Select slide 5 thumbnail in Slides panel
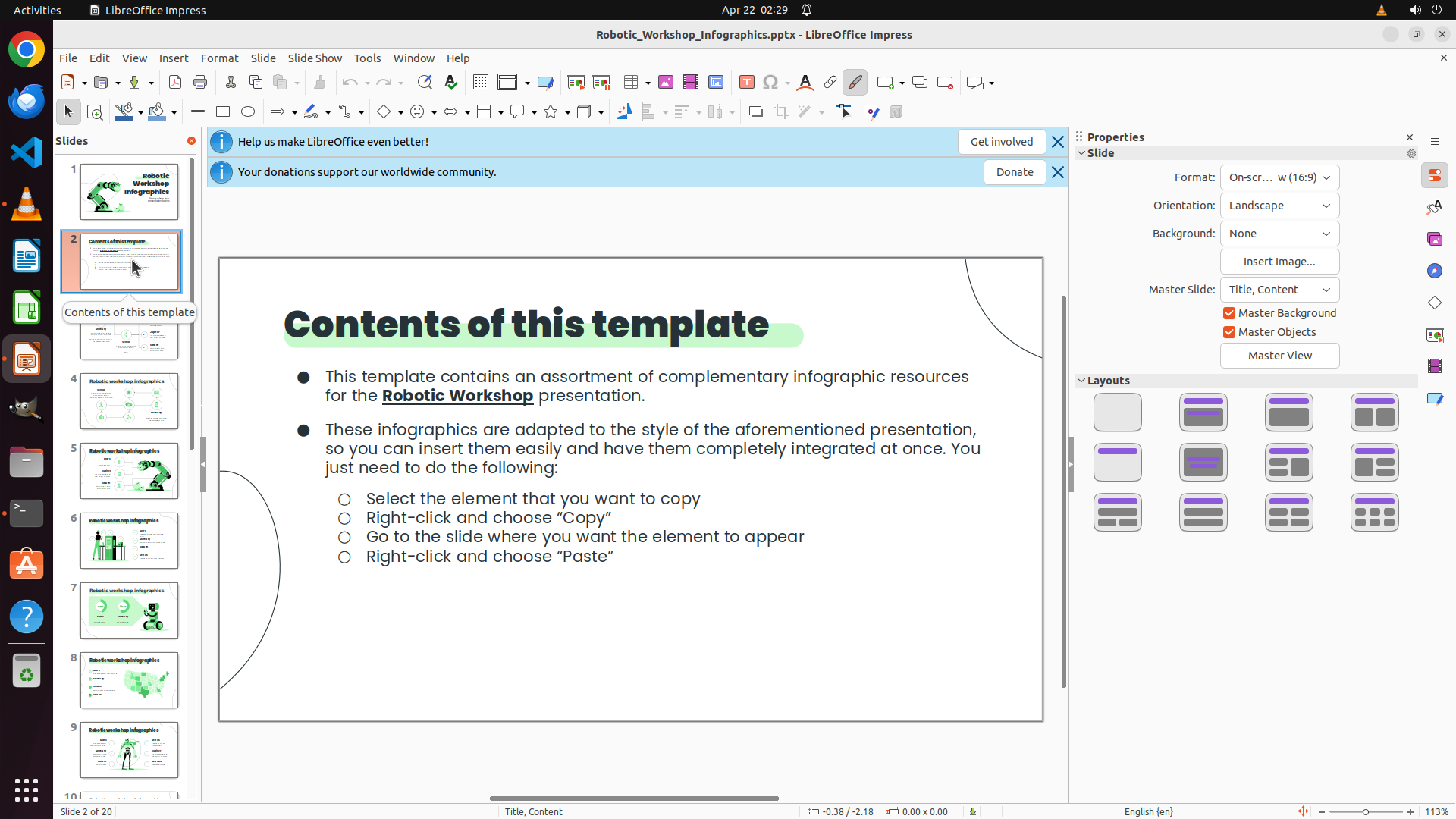The height and width of the screenshot is (819, 1456). [x=129, y=471]
